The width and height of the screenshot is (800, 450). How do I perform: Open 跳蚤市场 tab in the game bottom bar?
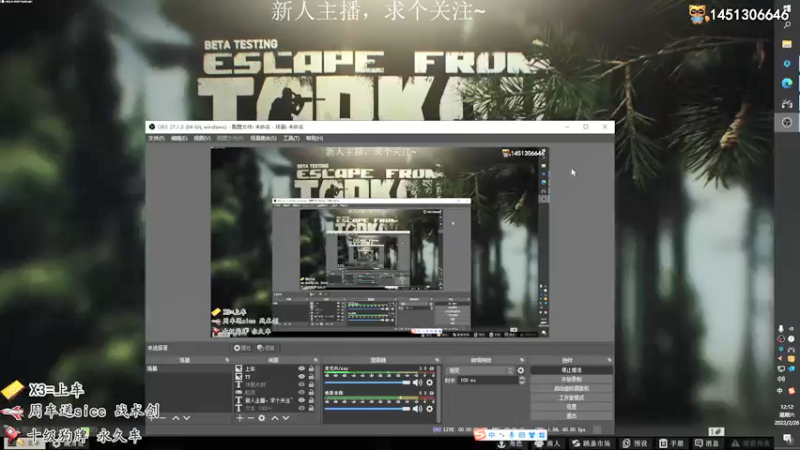click(591, 443)
